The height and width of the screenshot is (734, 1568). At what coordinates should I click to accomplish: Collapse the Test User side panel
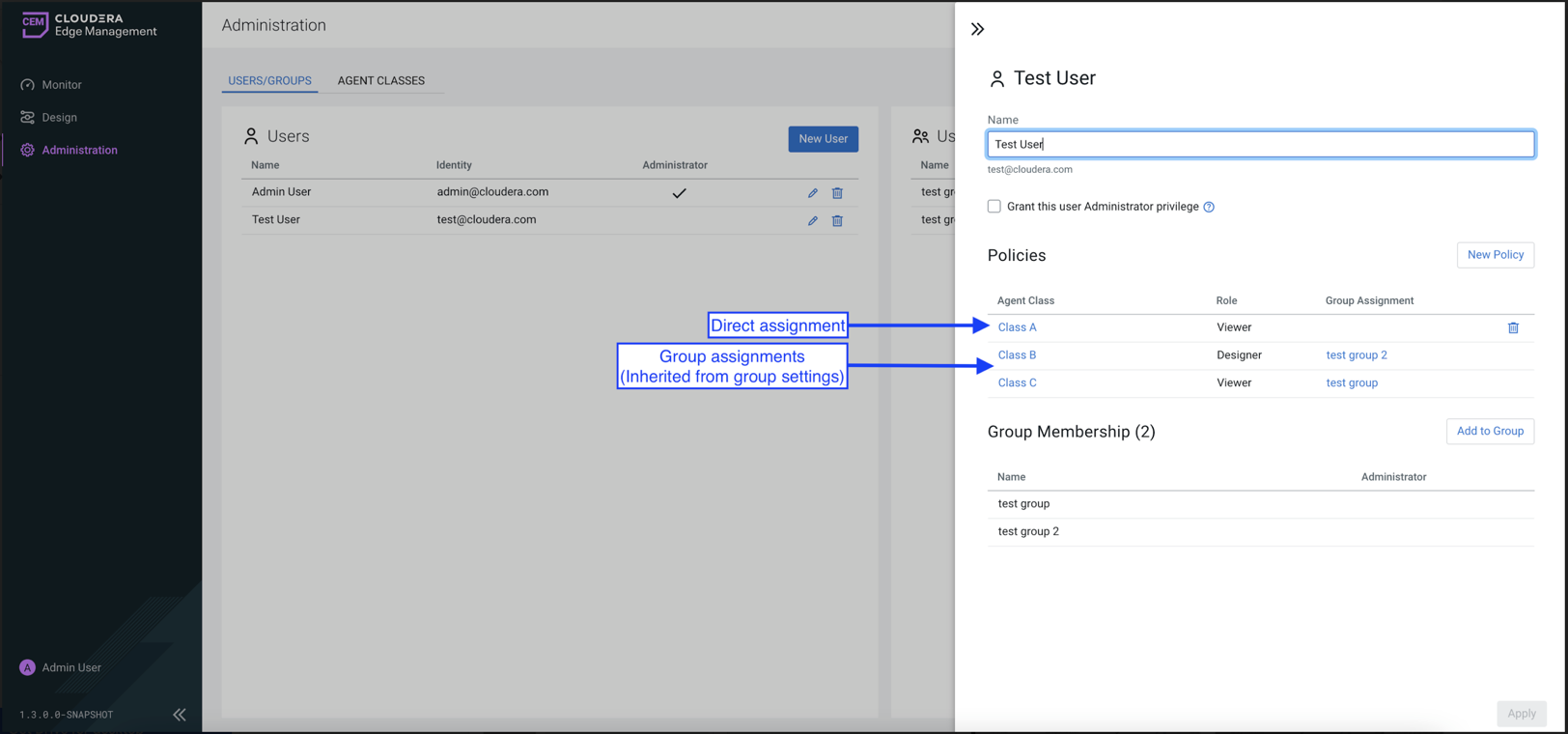[977, 29]
